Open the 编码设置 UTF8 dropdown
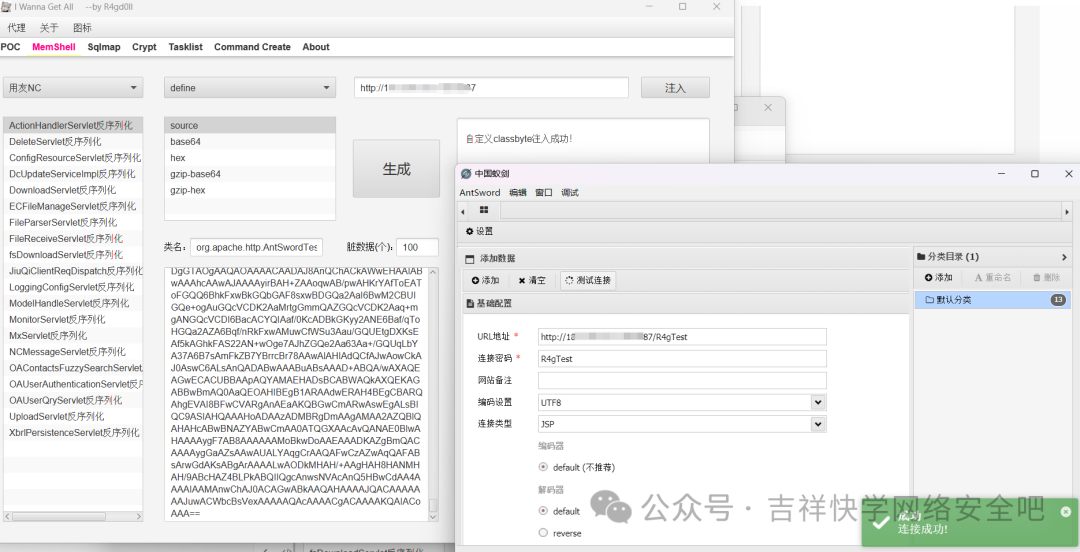The image size is (1080, 552). pos(818,402)
